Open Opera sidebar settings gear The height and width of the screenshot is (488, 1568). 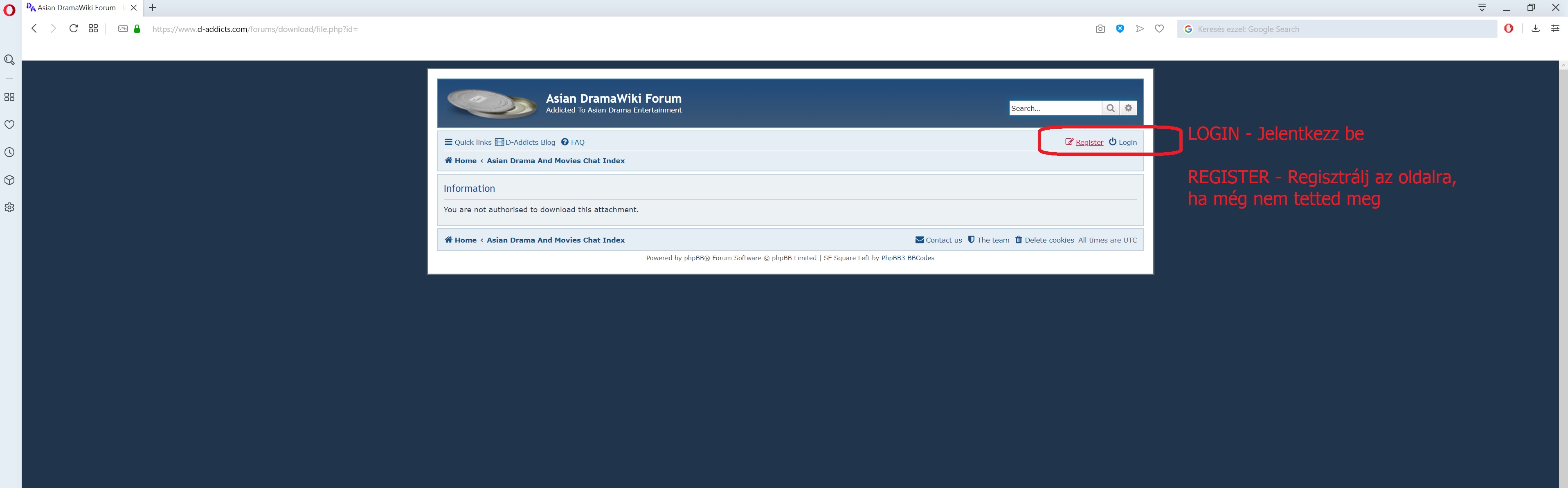point(9,207)
